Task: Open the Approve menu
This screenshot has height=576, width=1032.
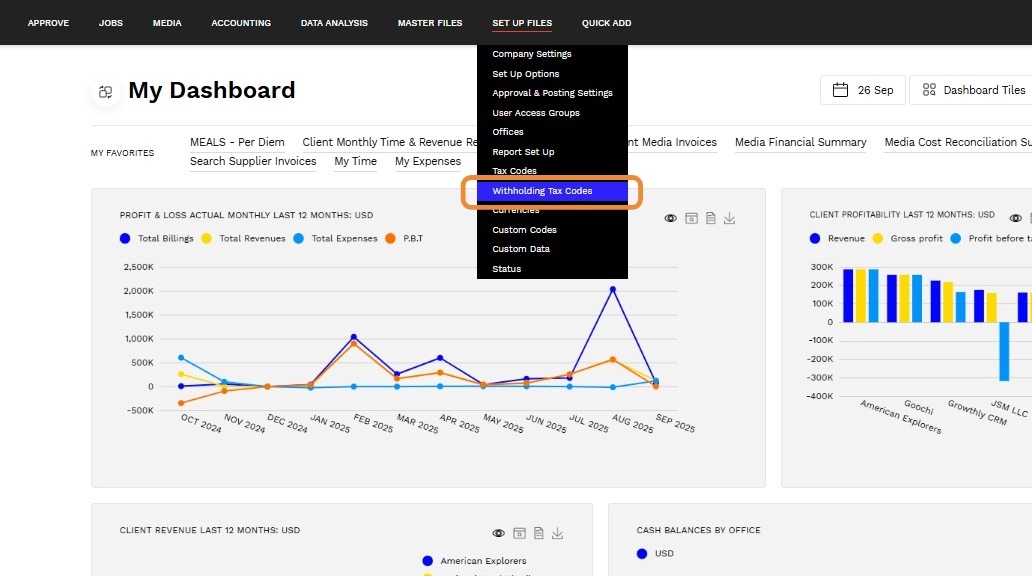Action: [48, 23]
